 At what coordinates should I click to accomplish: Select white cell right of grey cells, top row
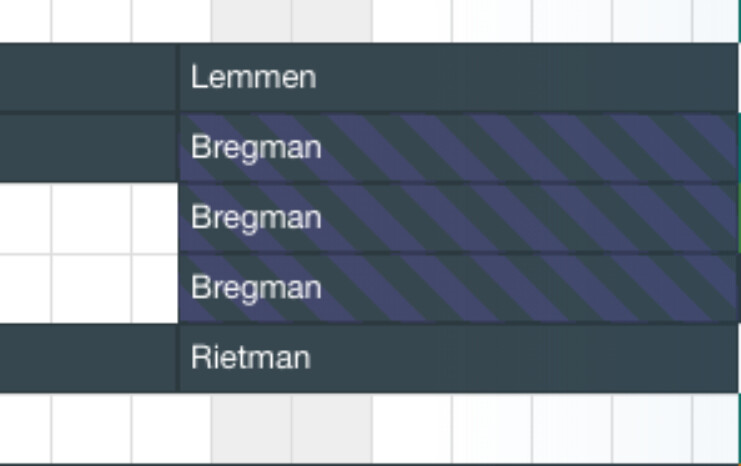(411, 20)
